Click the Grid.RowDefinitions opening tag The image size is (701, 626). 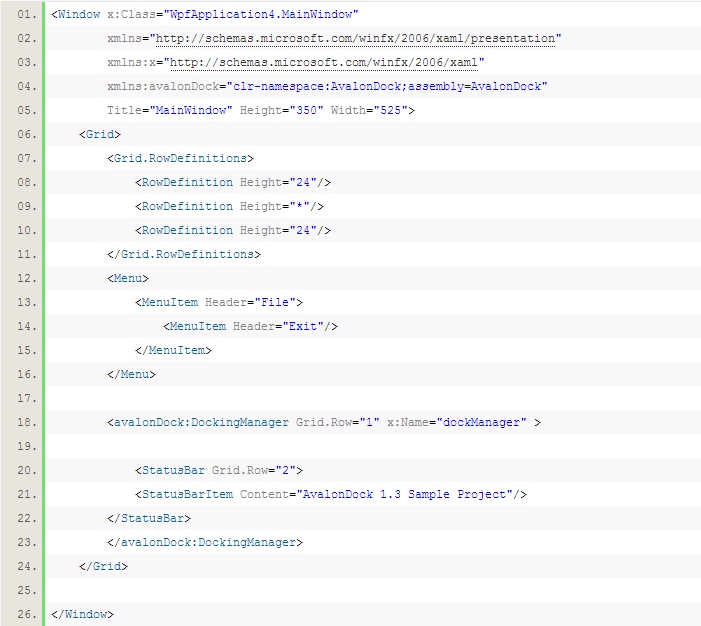click(x=180, y=158)
